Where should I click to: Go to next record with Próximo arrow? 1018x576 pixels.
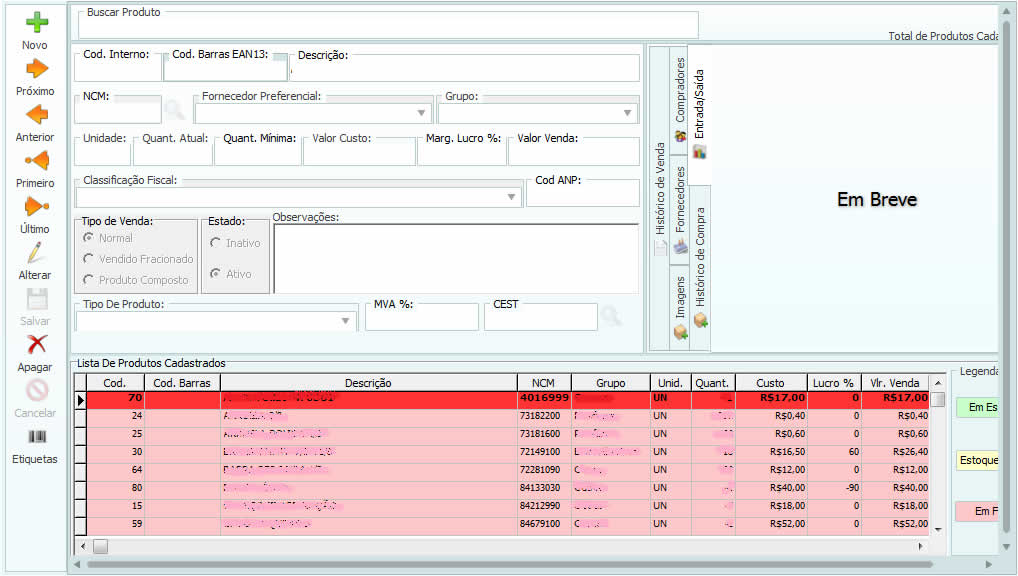36,69
